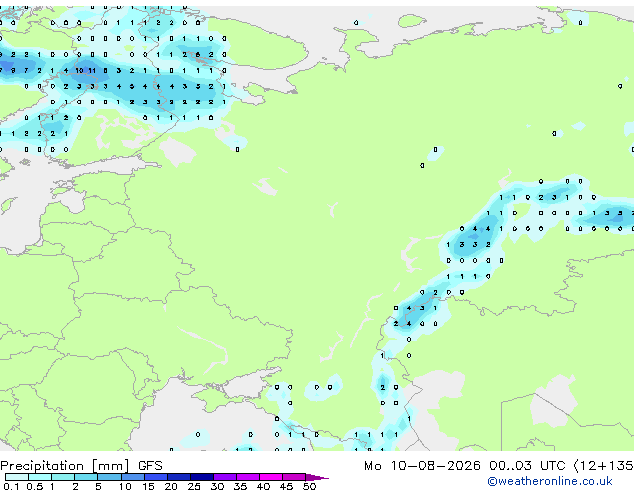The height and width of the screenshot is (490, 634).
Task: Pick the legend swatch between 30 and 35
Action: pyautogui.click(x=225, y=477)
